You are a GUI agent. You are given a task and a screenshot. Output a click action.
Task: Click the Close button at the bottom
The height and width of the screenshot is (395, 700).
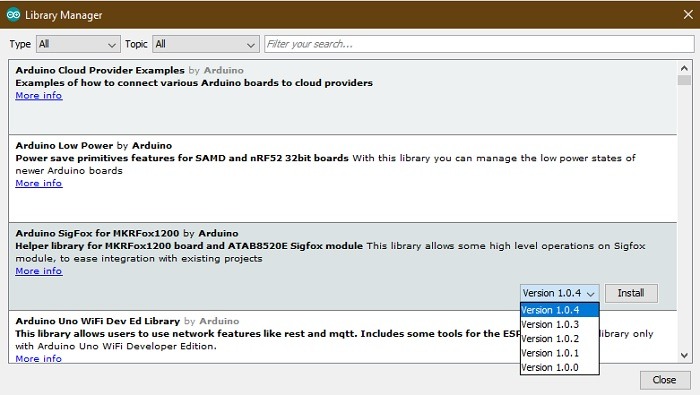point(664,380)
